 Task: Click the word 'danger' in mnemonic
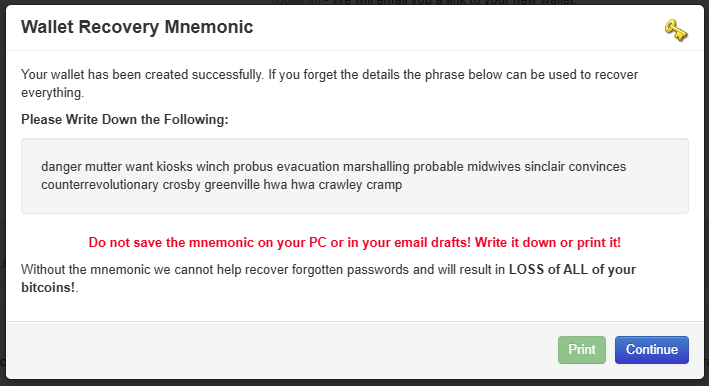click(61, 167)
